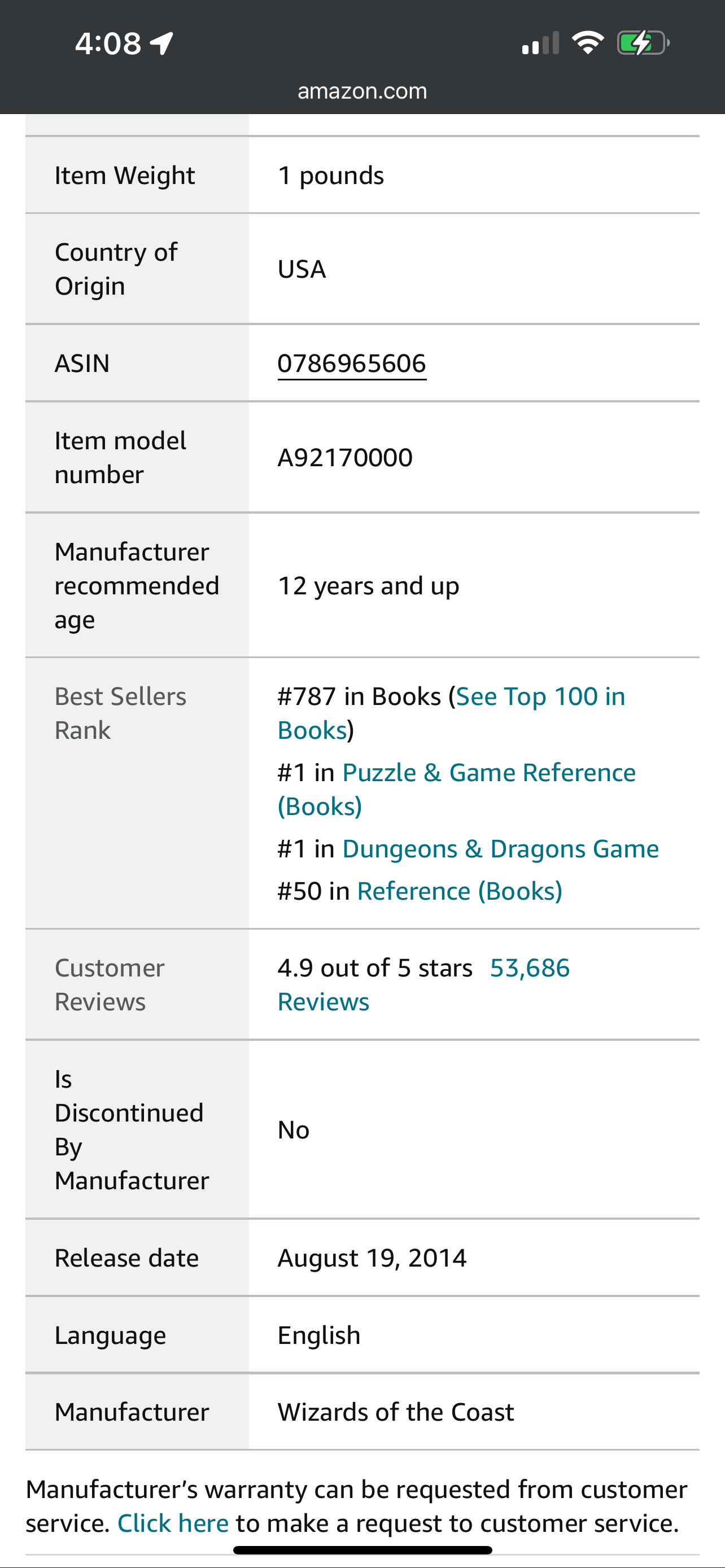Open the Reference (Books) category link

tap(460, 891)
